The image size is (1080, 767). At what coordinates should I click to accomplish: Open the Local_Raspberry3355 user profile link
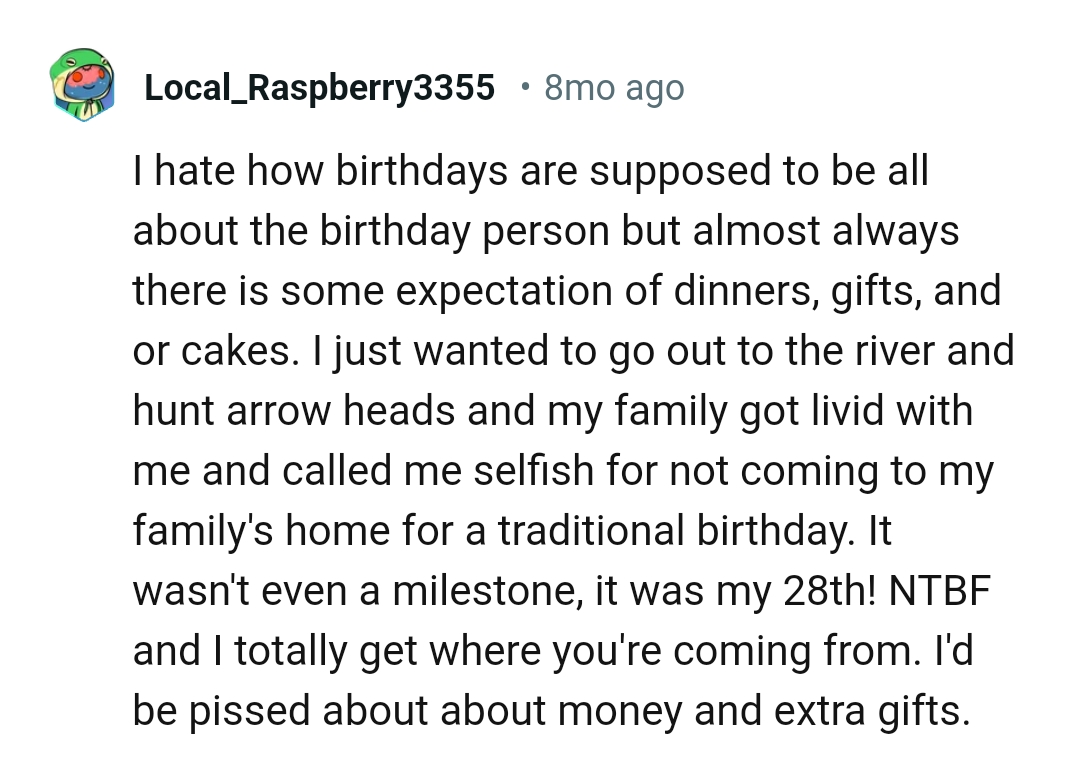coord(320,88)
